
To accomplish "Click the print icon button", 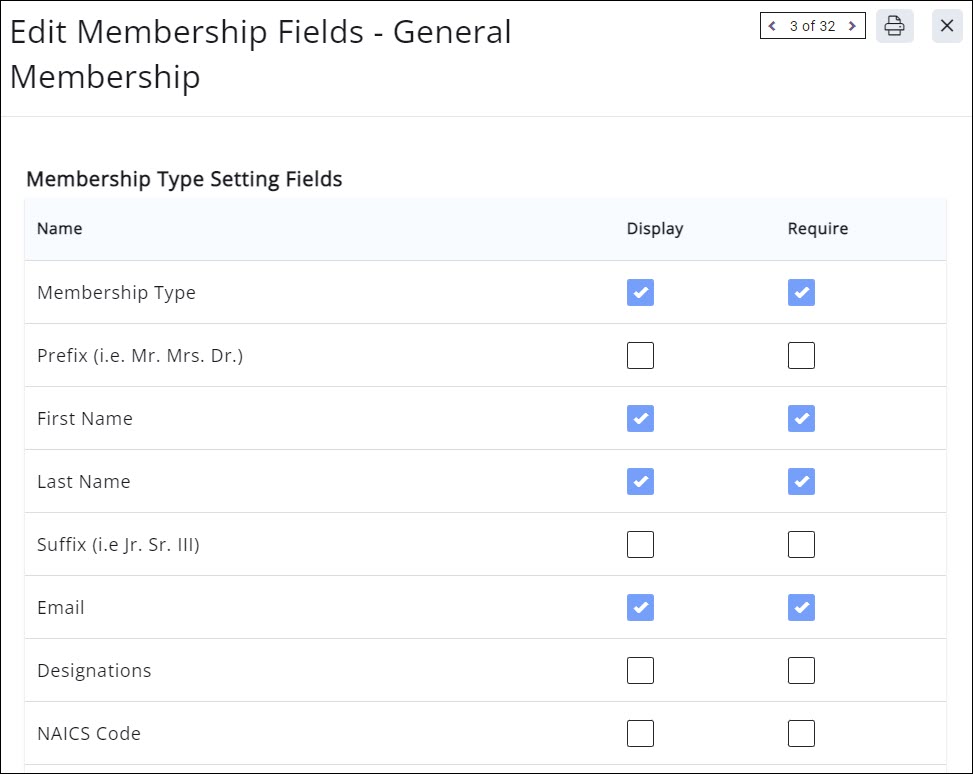I will tap(894, 26).
